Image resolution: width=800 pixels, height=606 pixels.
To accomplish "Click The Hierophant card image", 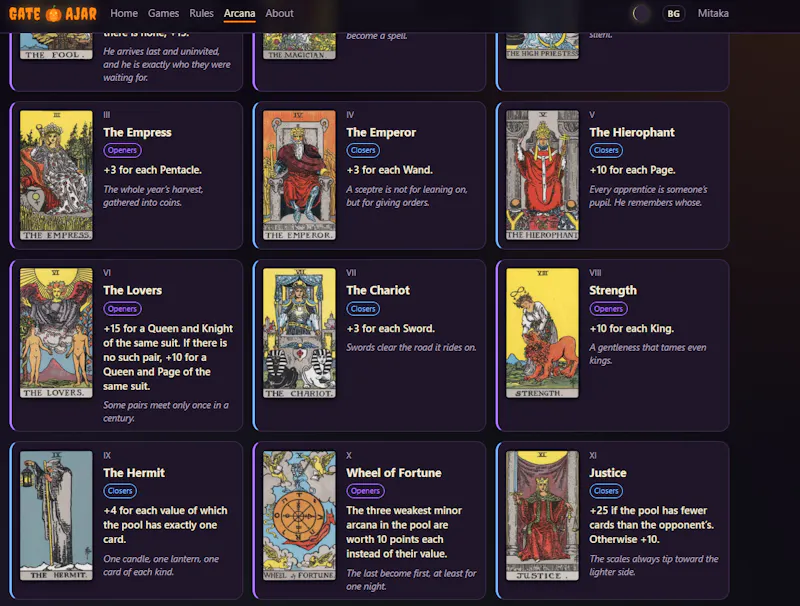I will (x=542, y=175).
